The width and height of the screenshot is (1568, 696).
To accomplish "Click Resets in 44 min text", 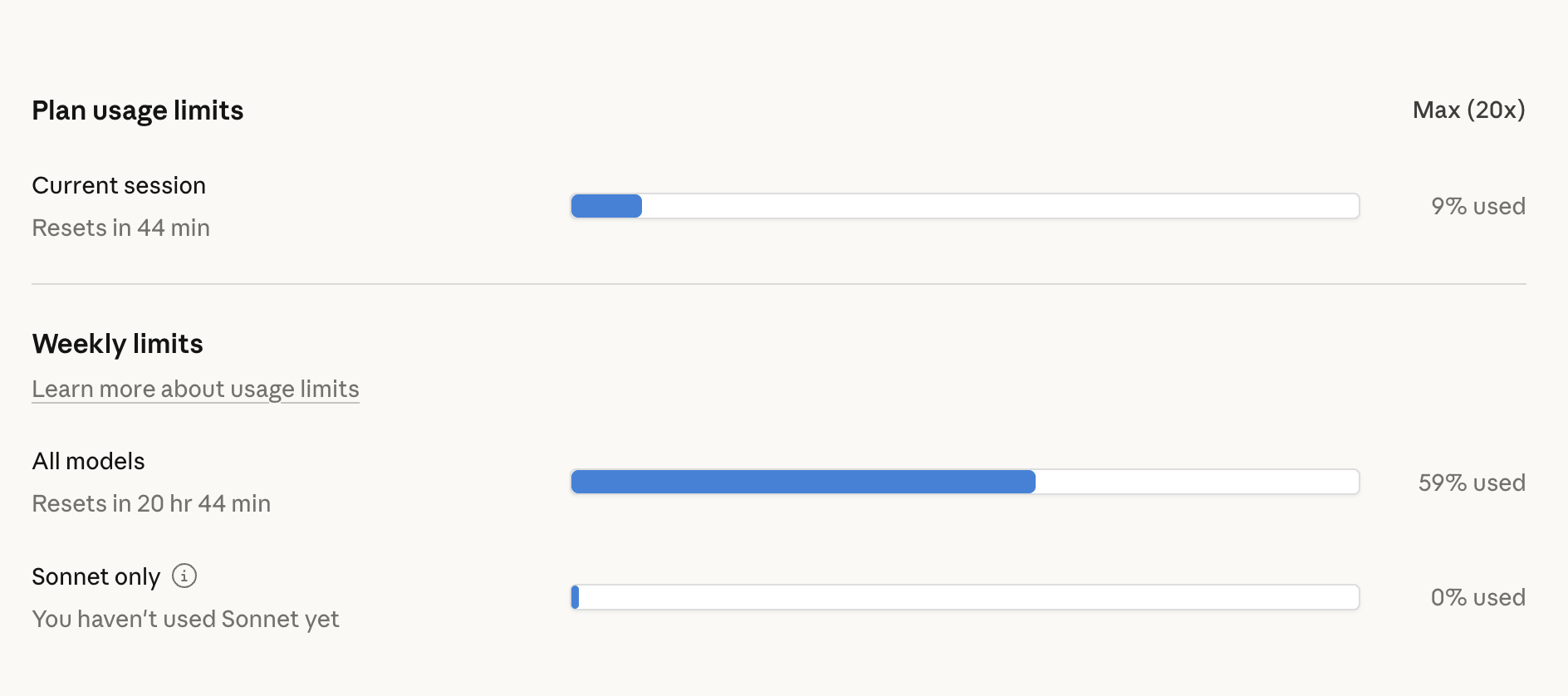I will 120,228.
